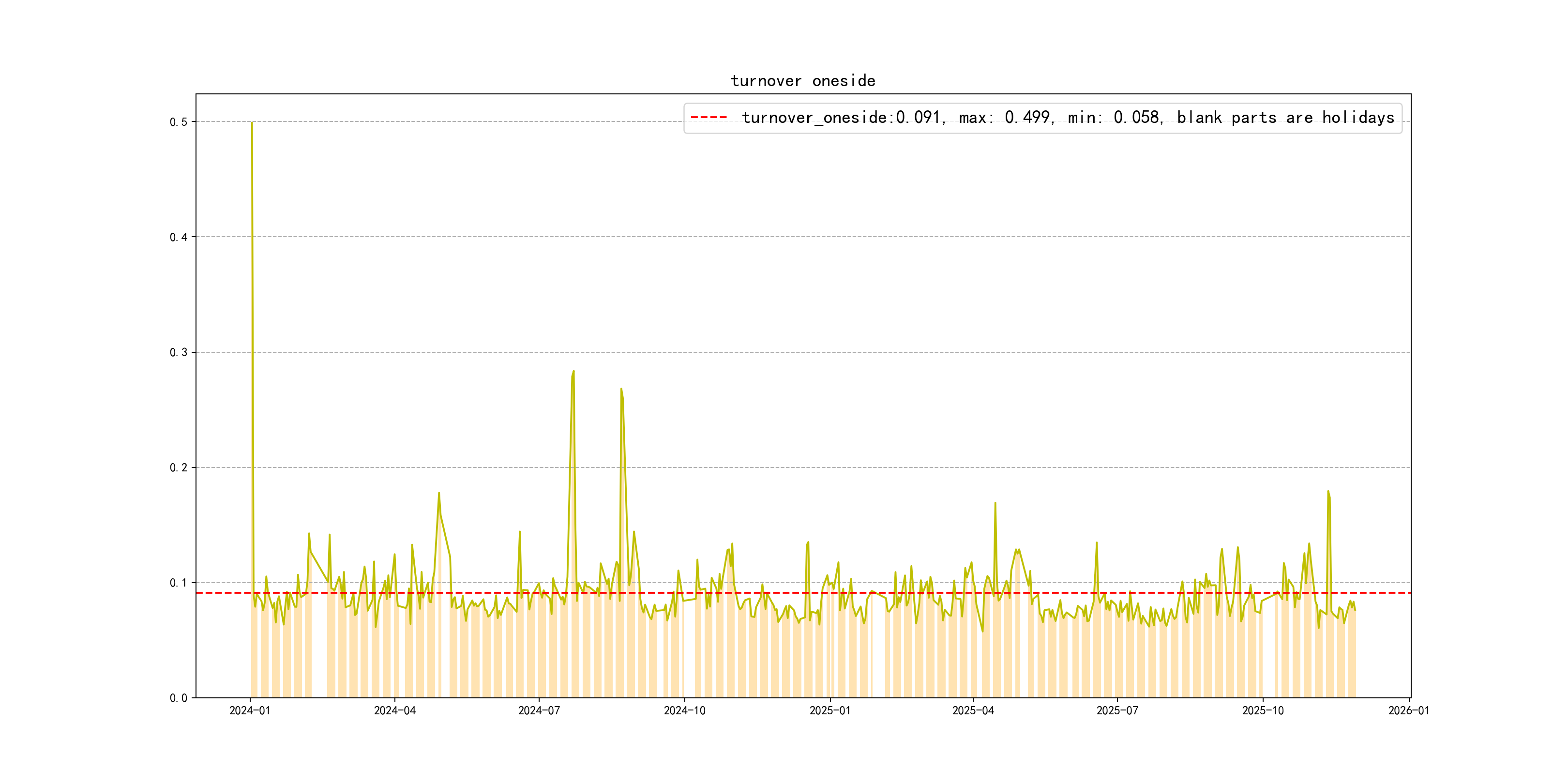1568x784 pixels.
Task: Click the red dashed legend line sample
Action: point(709,118)
